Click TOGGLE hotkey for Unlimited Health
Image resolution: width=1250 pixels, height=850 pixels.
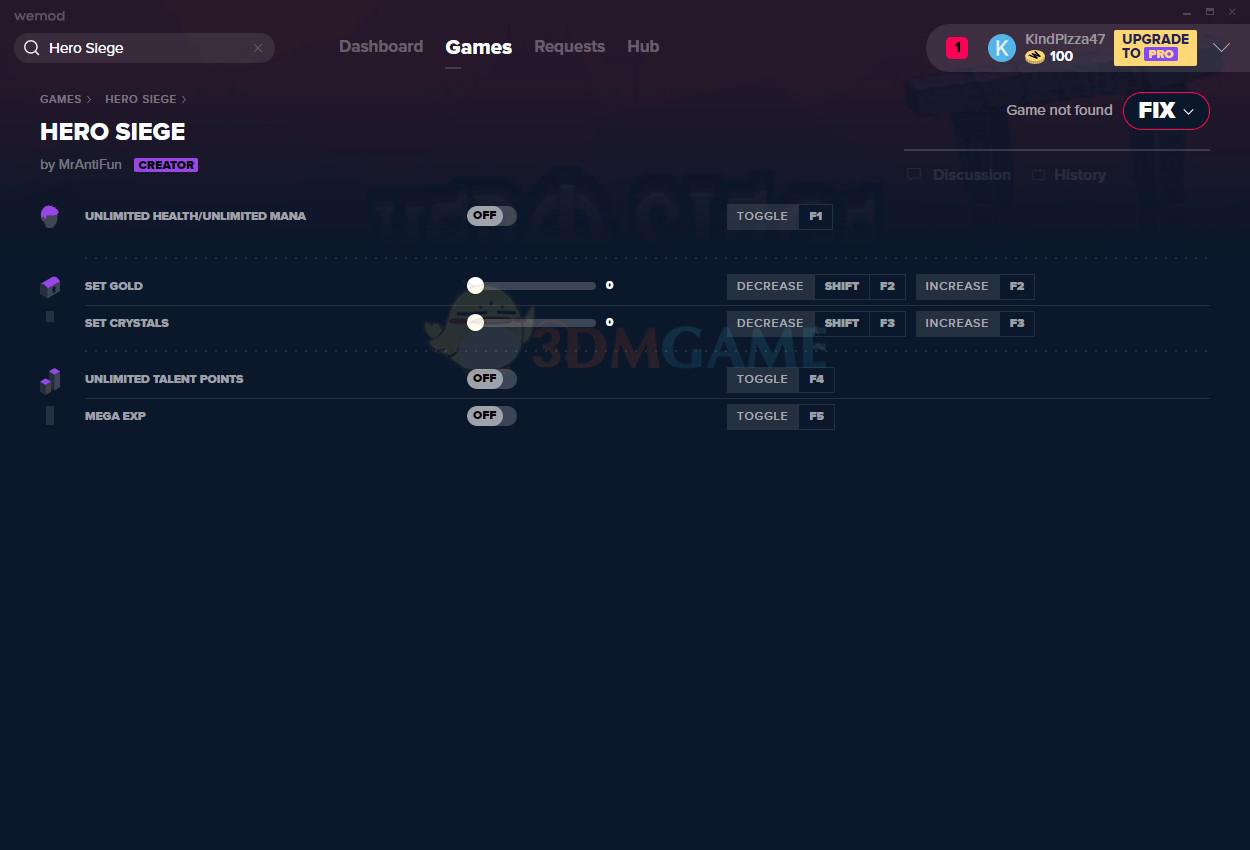(x=763, y=216)
